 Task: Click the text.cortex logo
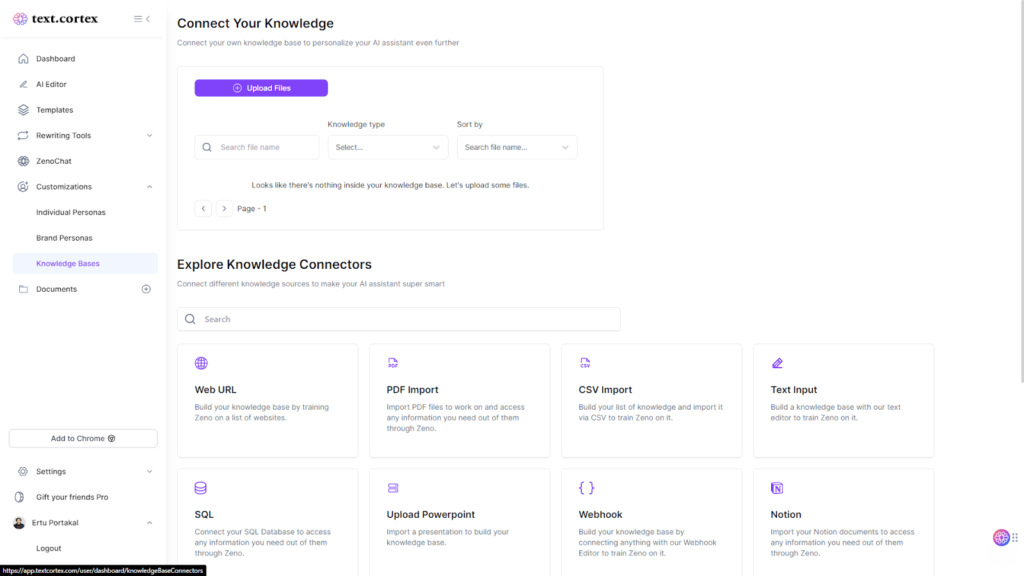tap(55, 18)
